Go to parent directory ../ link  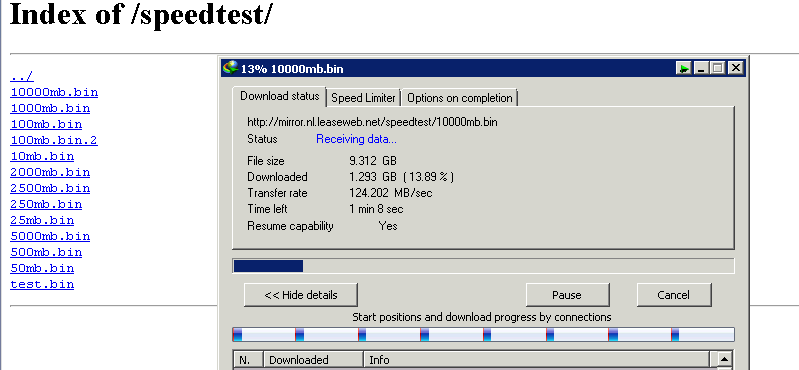[x=22, y=76]
